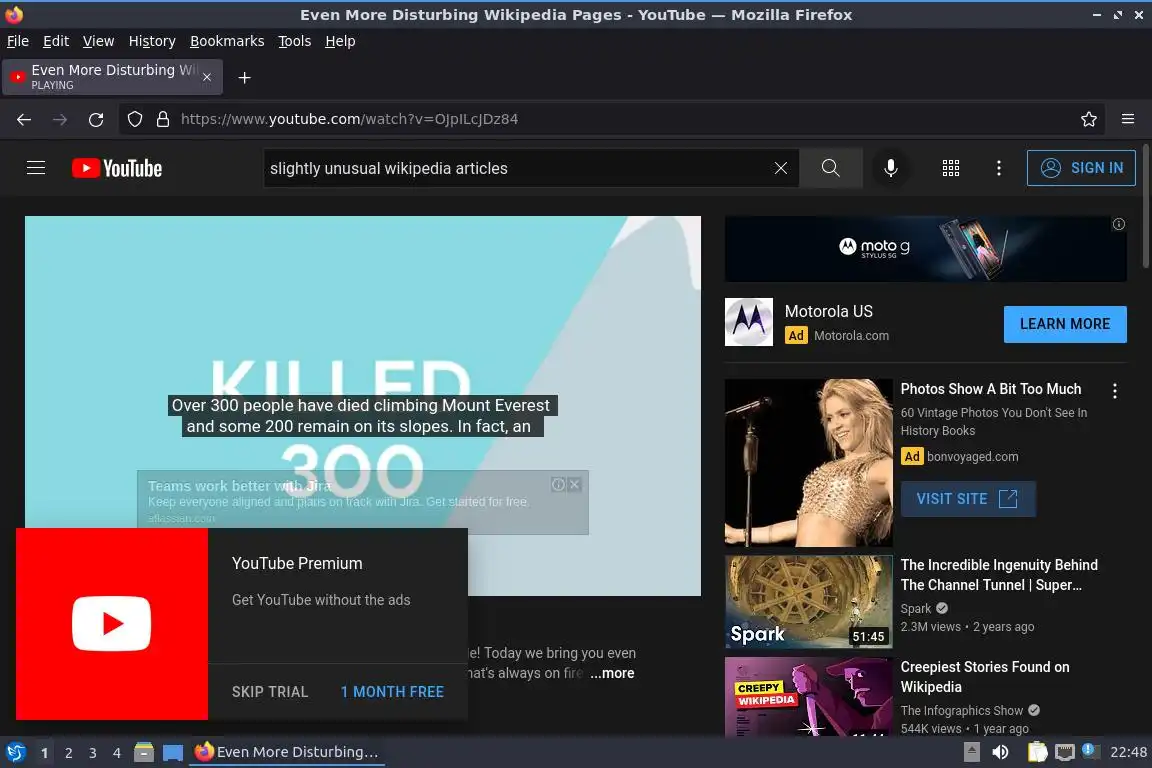The width and height of the screenshot is (1152, 768).
Task: Click the blue show-desktop taskbar icon
Action: click(173, 753)
